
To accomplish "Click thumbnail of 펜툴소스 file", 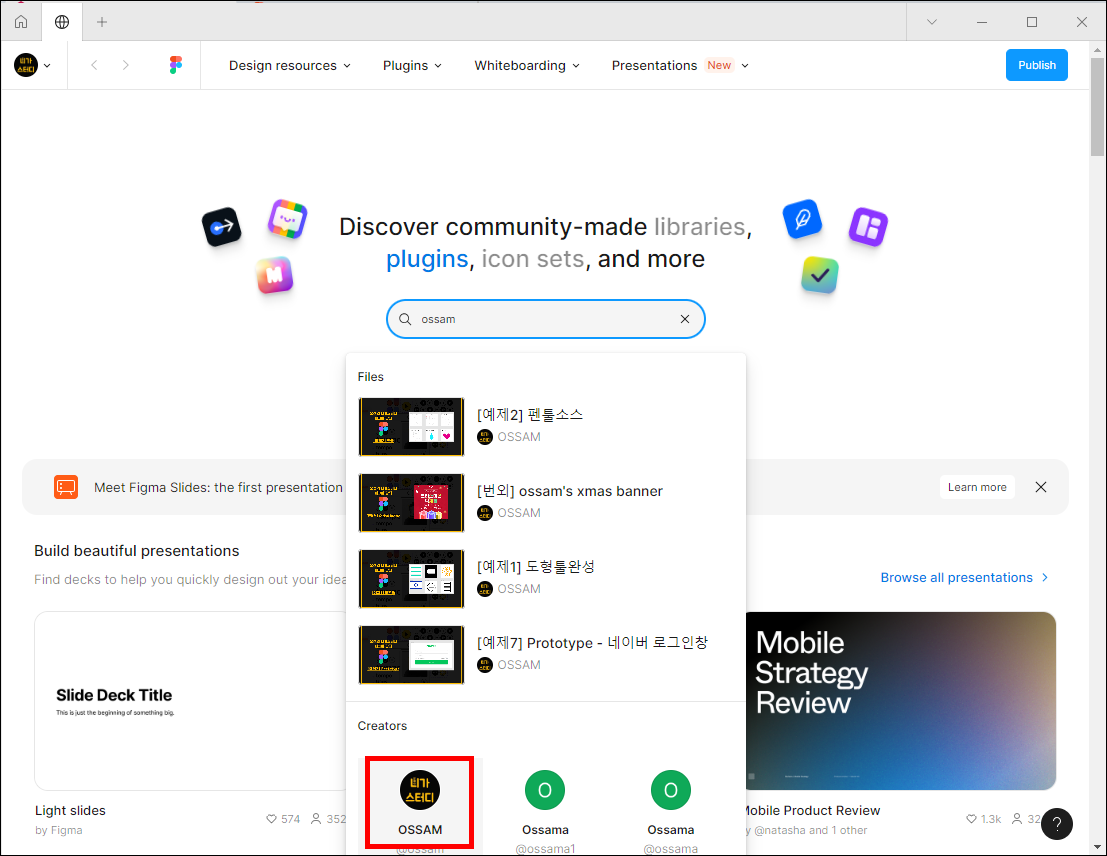I will pyautogui.click(x=411, y=427).
